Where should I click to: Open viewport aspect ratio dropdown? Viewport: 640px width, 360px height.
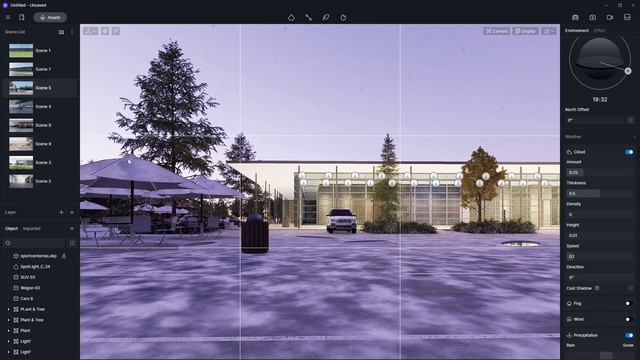(91, 31)
